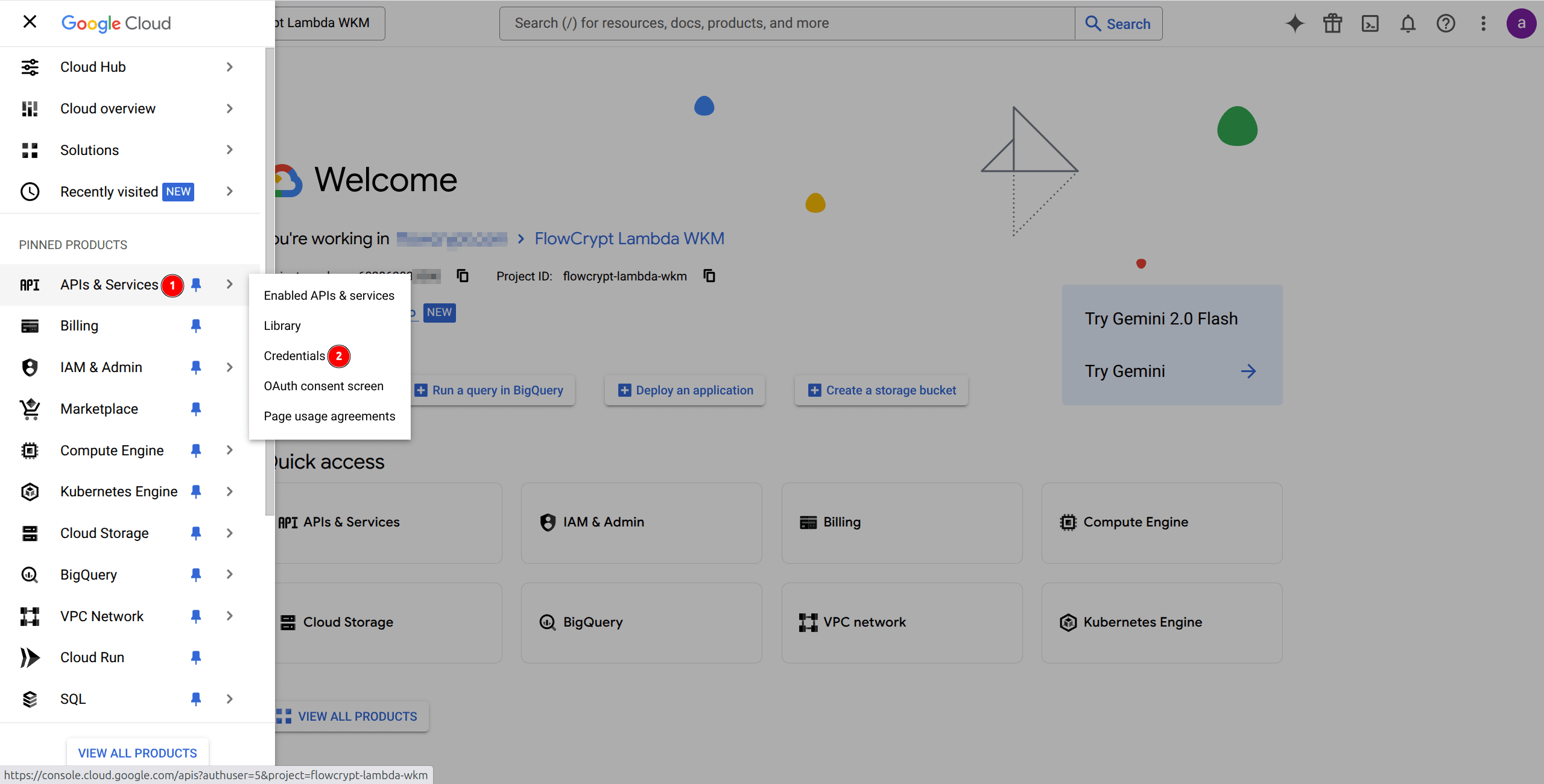The width and height of the screenshot is (1544, 784).
Task: Open FlowCrypt Lambda WKM project link
Action: 629,239
